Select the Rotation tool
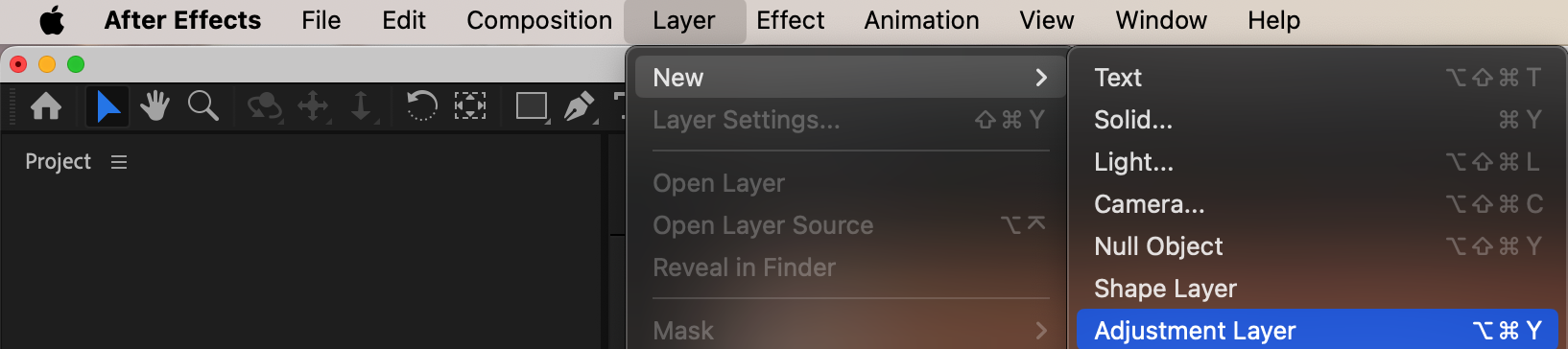1568x349 pixels. (x=421, y=105)
